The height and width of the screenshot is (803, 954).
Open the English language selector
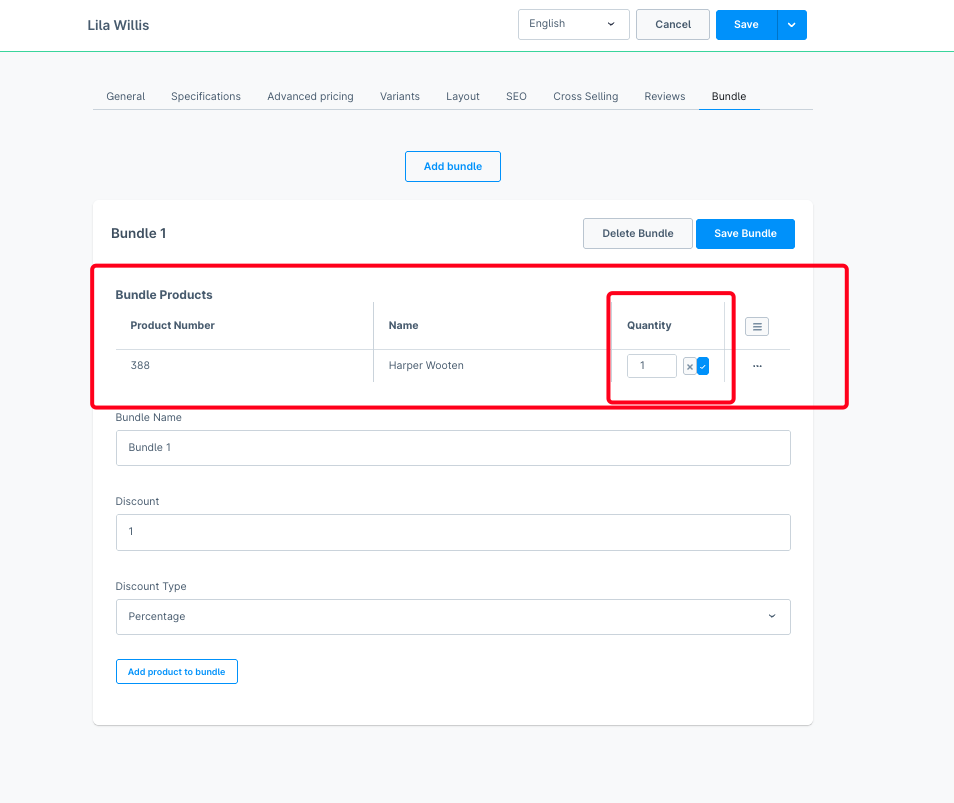tap(573, 24)
